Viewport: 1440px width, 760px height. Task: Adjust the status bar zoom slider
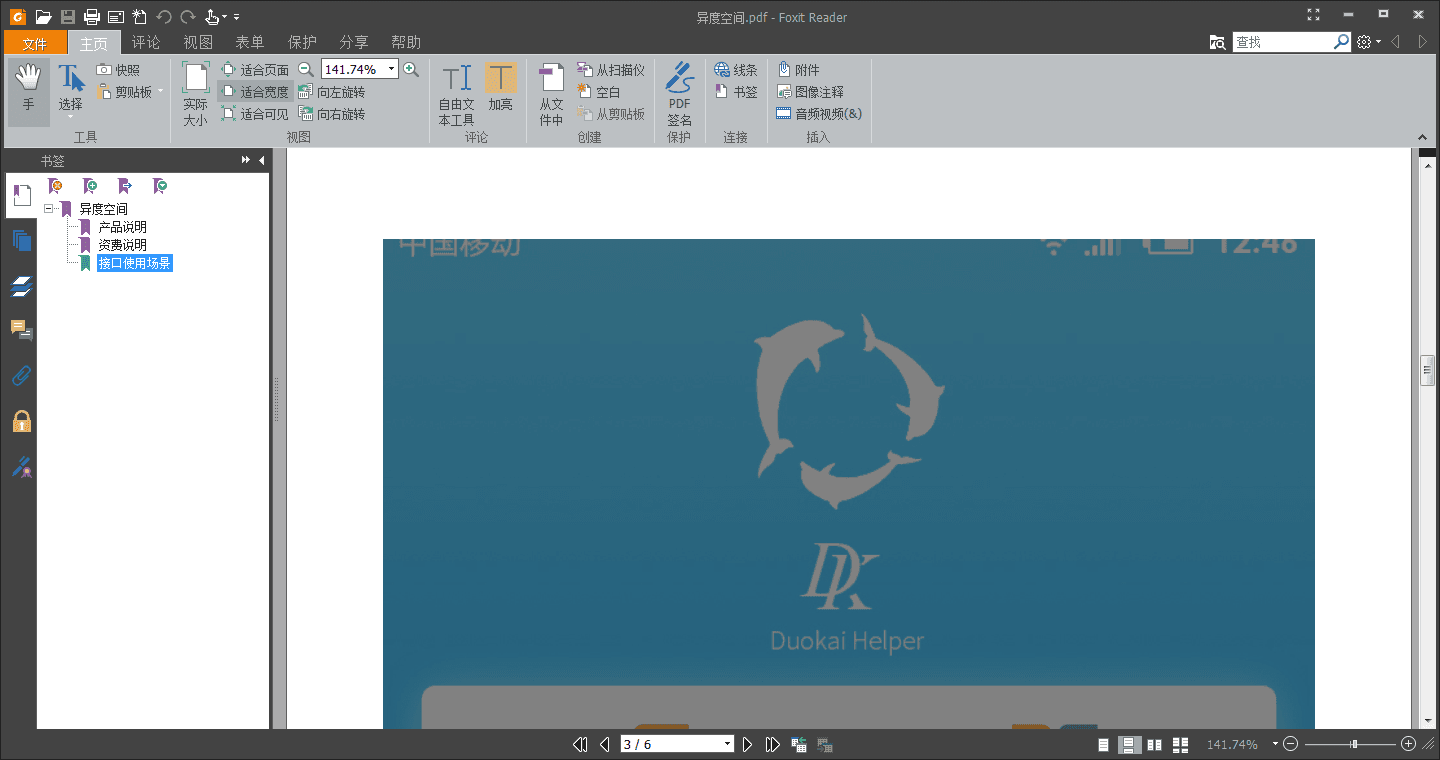point(1354,744)
